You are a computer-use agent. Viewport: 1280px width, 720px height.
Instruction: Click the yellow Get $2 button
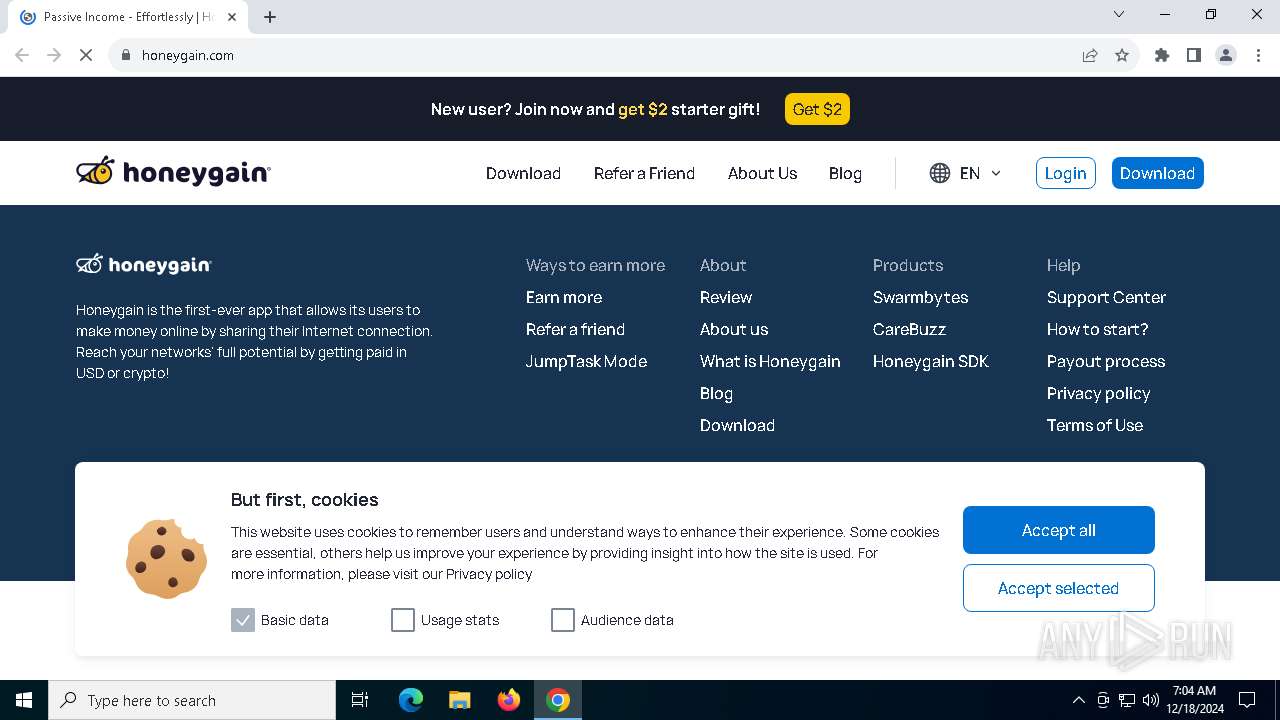[x=817, y=109]
